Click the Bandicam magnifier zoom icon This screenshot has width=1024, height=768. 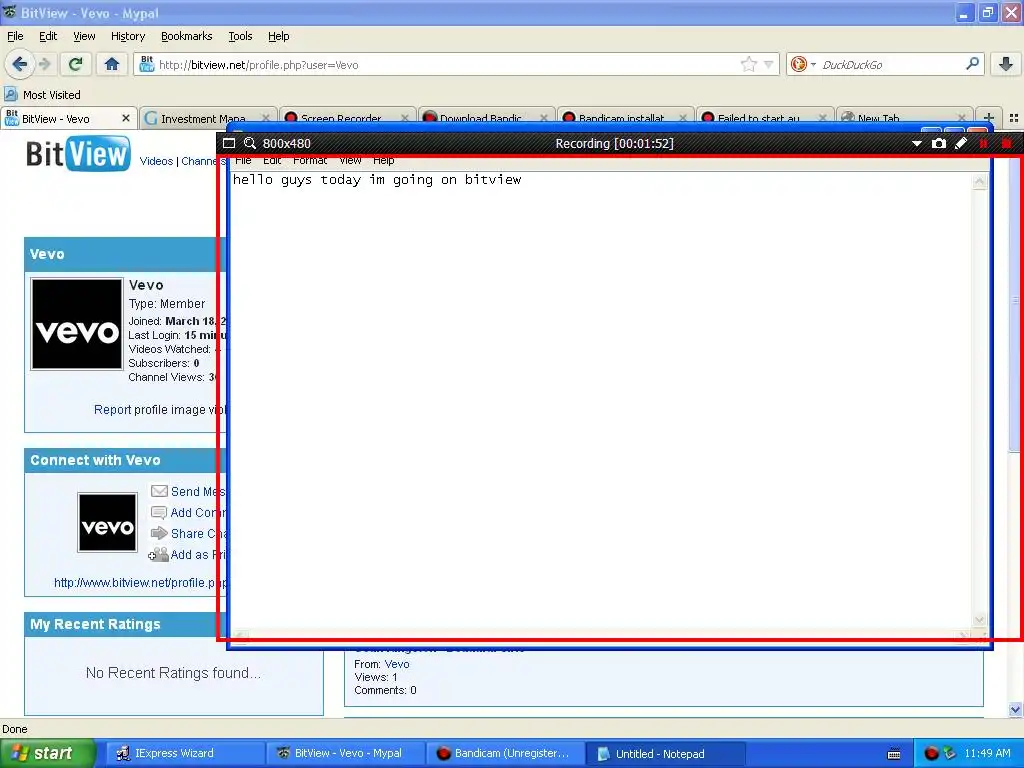coord(249,143)
